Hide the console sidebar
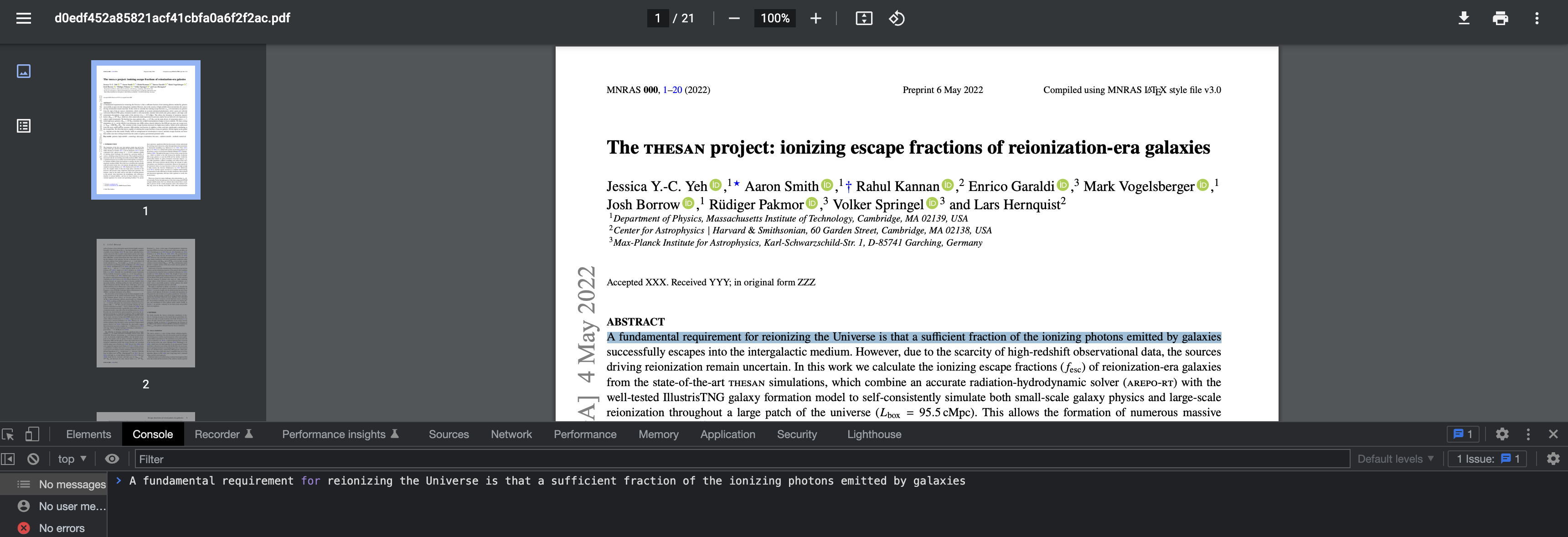Image resolution: width=1568 pixels, height=537 pixels. point(9,459)
